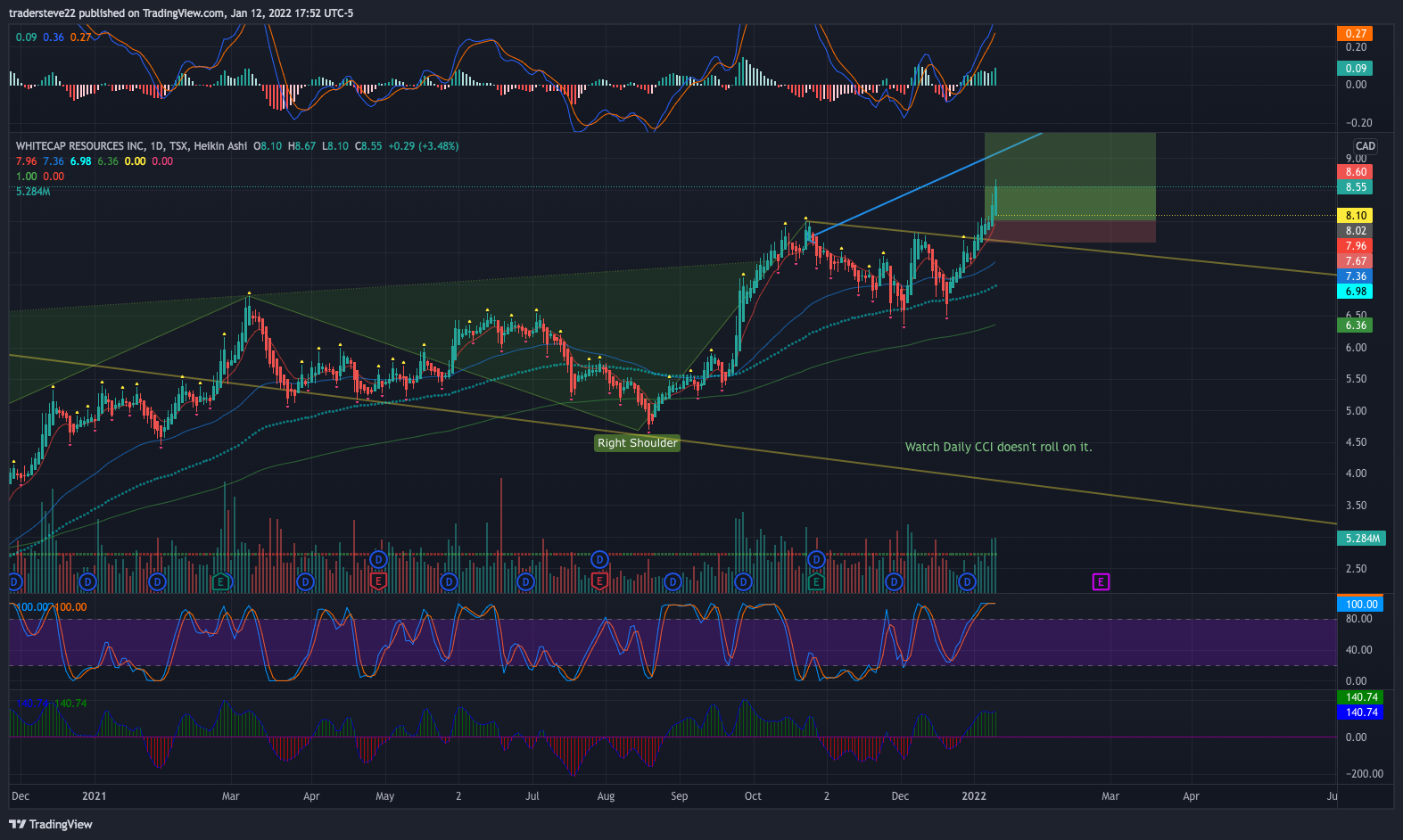Open the magenta upcoming earnings E marker
1403x840 pixels.
[x=1101, y=582]
